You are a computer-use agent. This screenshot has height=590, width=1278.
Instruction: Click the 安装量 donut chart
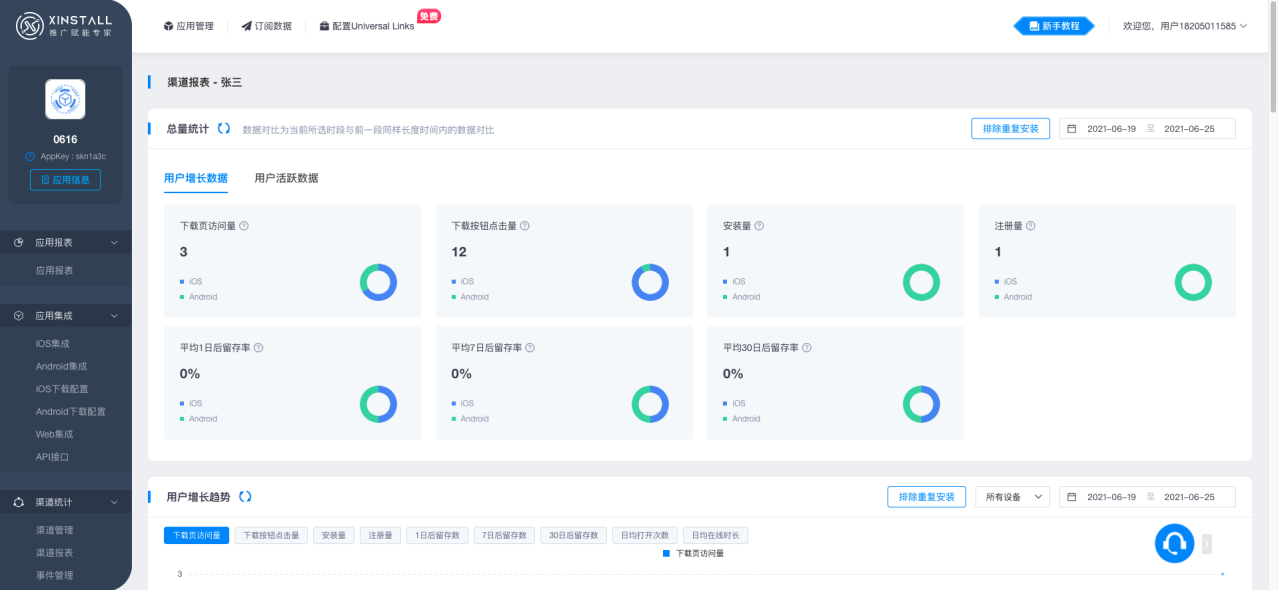click(x=921, y=283)
